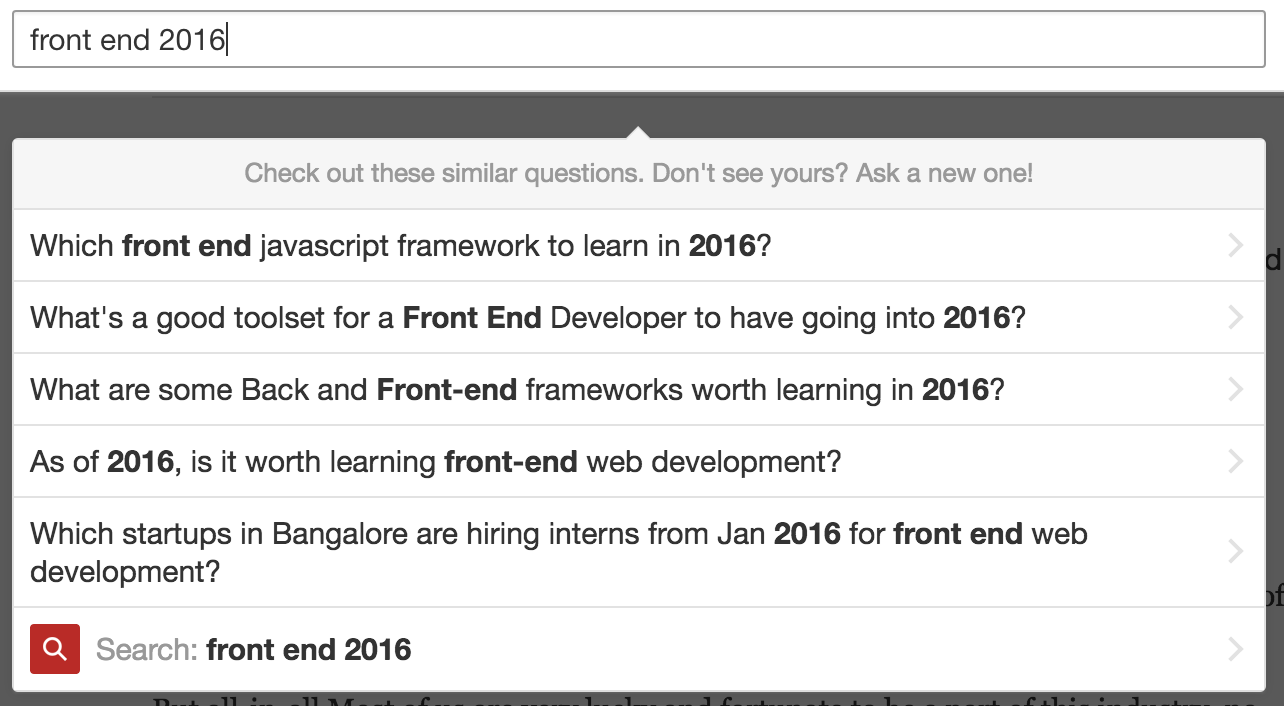Image resolution: width=1284 pixels, height=706 pixels.
Task: Select 'is it worth learning front-end' suggestion
Action: pos(435,462)
